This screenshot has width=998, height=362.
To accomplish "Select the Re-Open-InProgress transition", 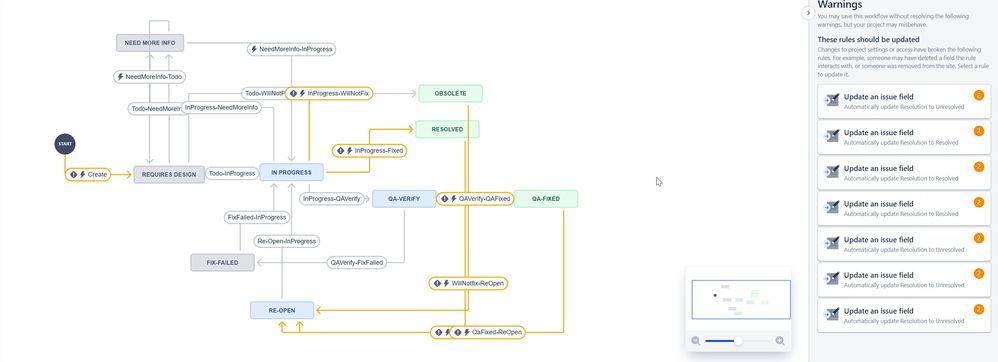I will pyautogui.click(x=286, y=241).
